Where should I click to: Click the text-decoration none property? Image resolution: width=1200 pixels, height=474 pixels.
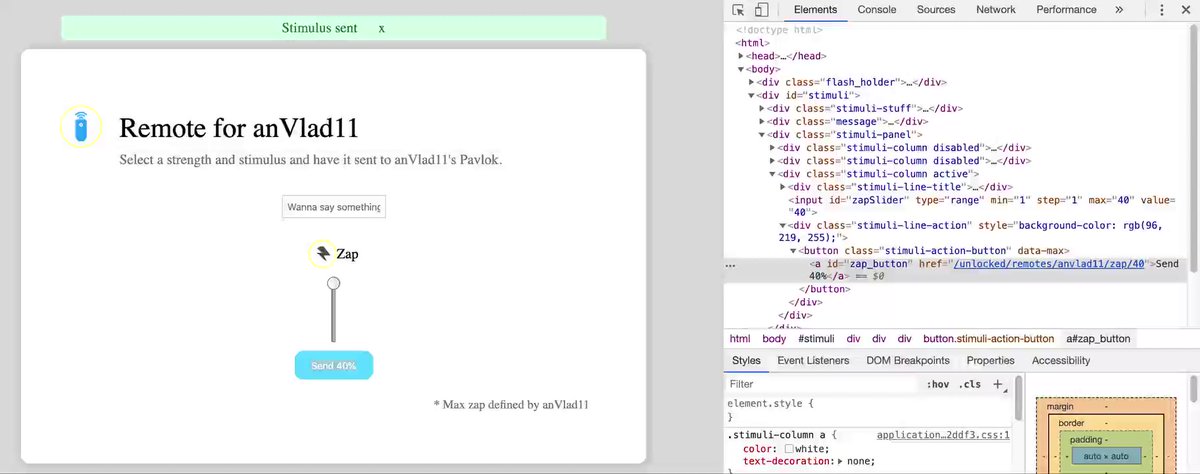click(810, 462)
